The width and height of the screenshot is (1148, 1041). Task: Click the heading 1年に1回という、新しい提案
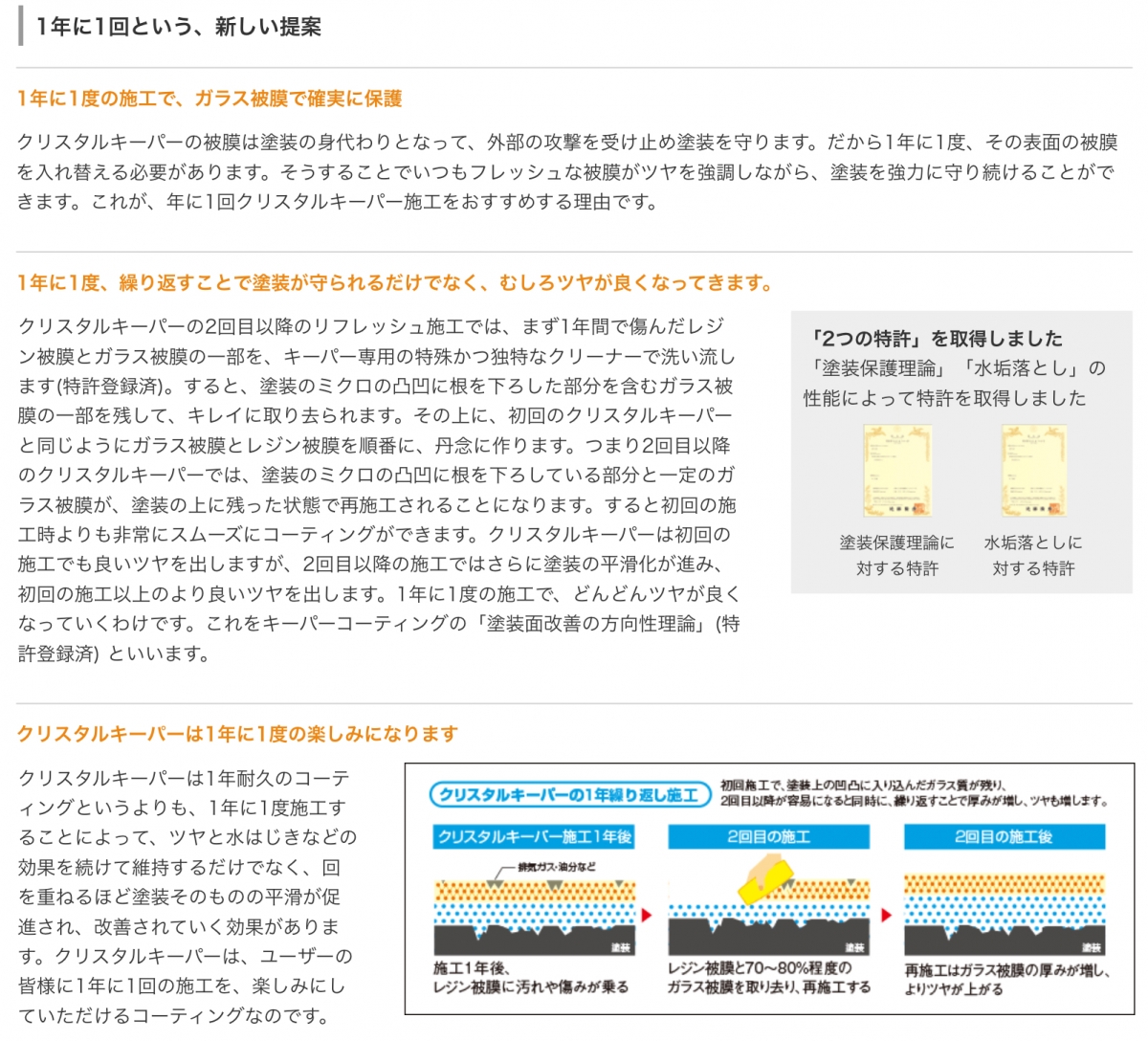click(x=178, y=27)
